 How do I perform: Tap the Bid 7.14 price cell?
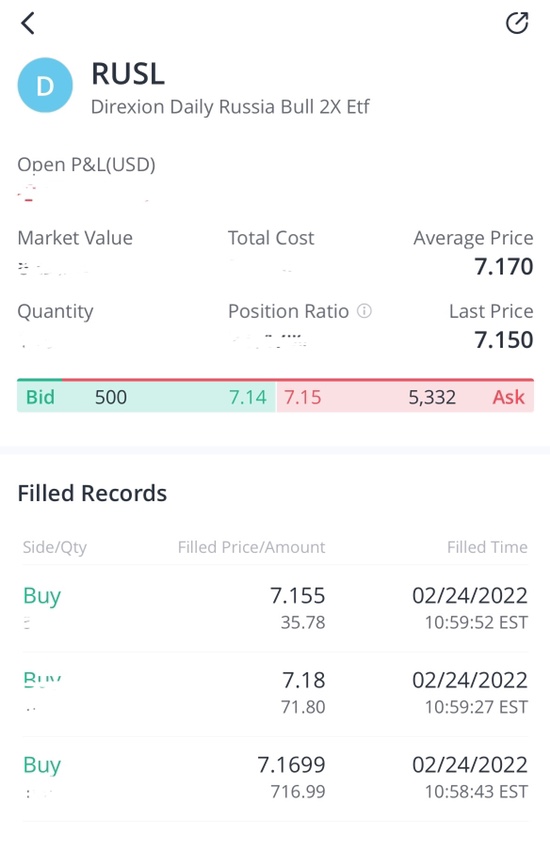pyautogui.click(x=248, y=398)
